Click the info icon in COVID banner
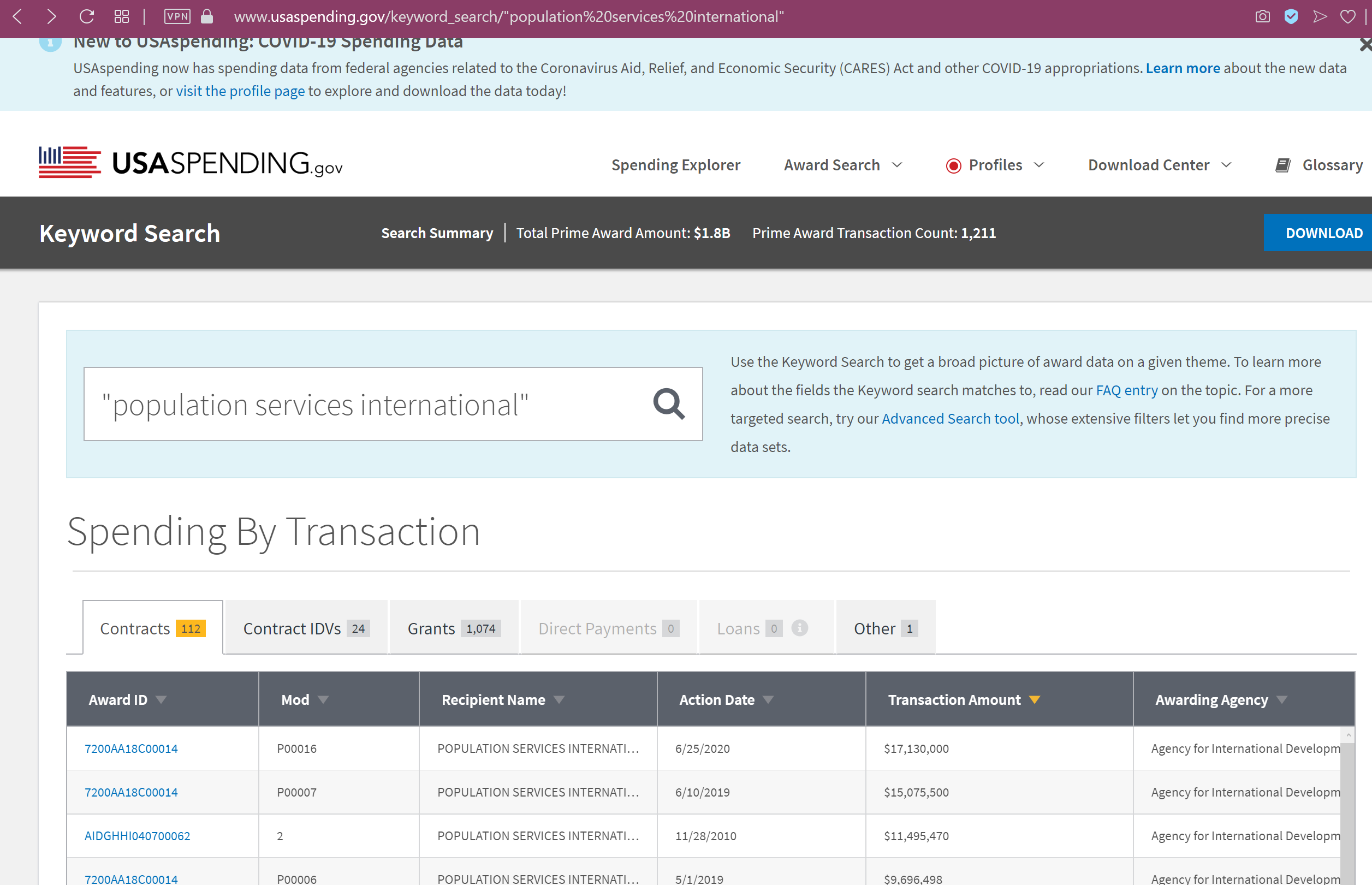This screenshot has height=885, width=1372. (x=51, y=44)
